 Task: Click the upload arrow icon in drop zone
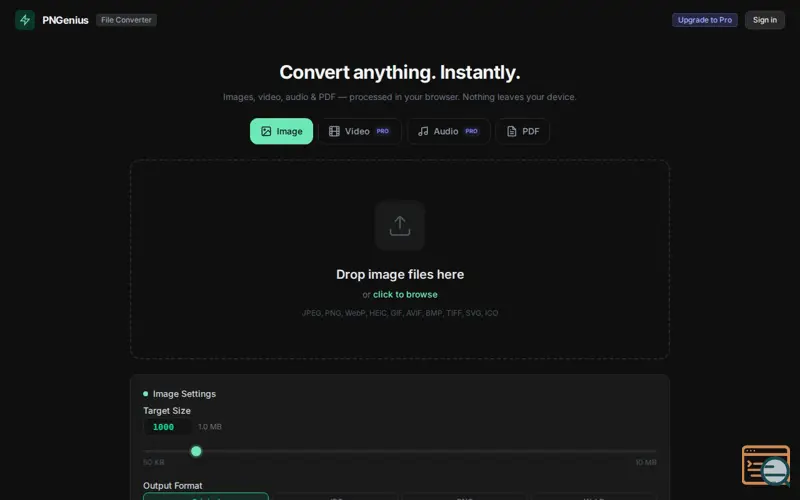click(399, 226)
